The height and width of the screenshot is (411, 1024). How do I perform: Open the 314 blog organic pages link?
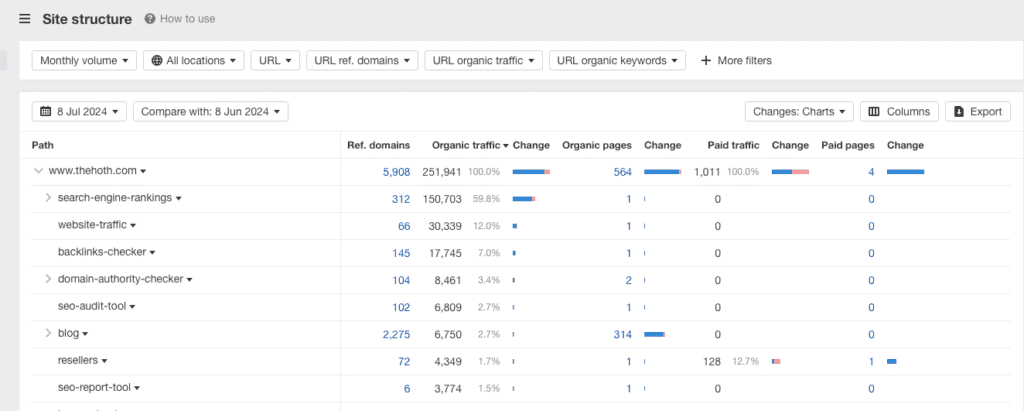tap(622, 334)
